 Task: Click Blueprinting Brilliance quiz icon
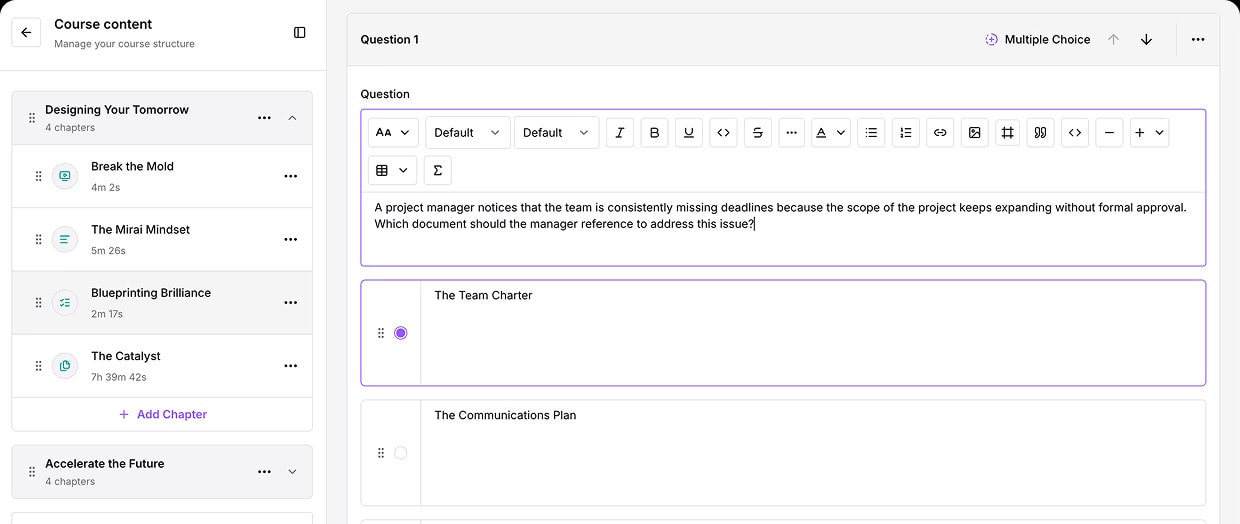pyautogui.click(x=65, y=302)
